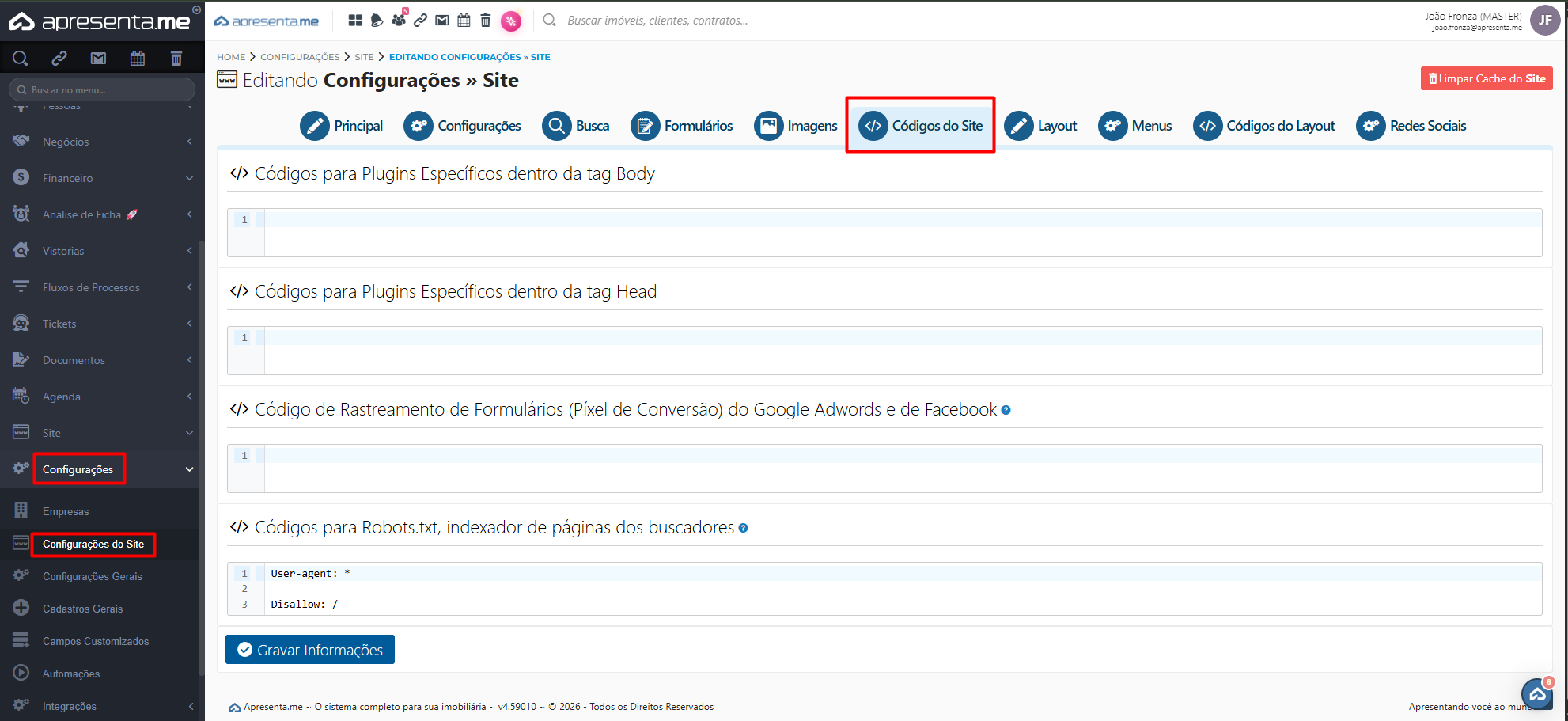Click the sidebar link icon
1568x721 pixels.
tap(59, 58)
